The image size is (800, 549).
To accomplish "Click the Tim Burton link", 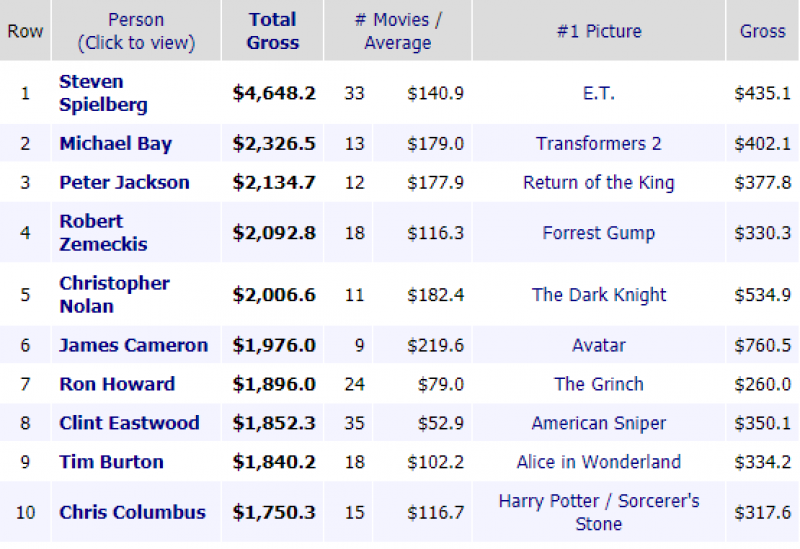I will point(110,463).
